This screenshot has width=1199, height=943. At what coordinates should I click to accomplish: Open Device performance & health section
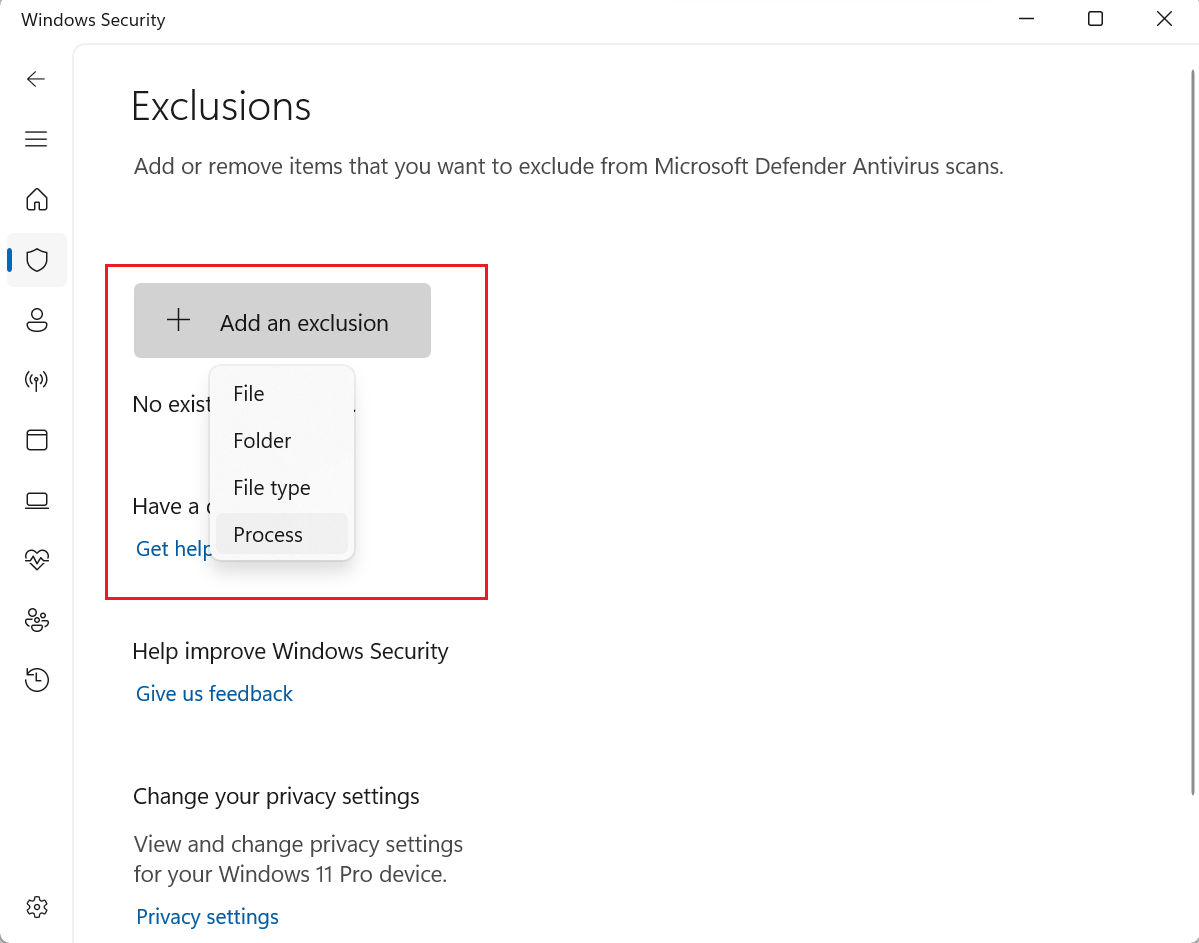[x=36, y=560]
